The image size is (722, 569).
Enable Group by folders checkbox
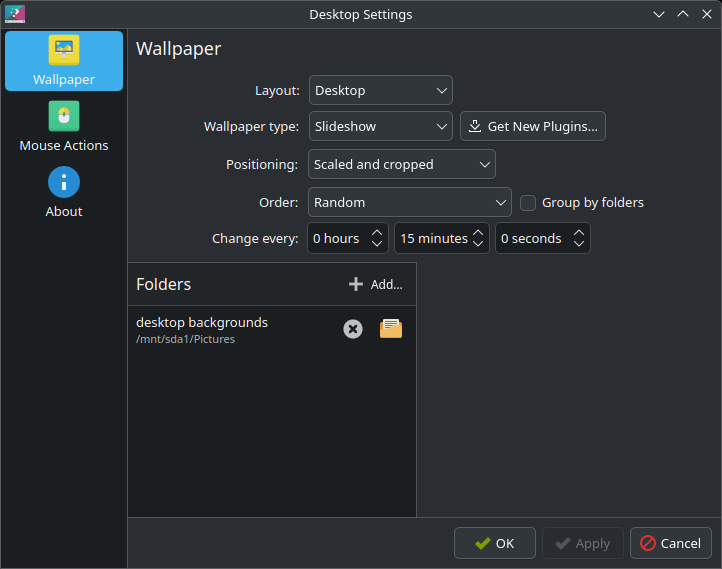click(x=529, y=203)
